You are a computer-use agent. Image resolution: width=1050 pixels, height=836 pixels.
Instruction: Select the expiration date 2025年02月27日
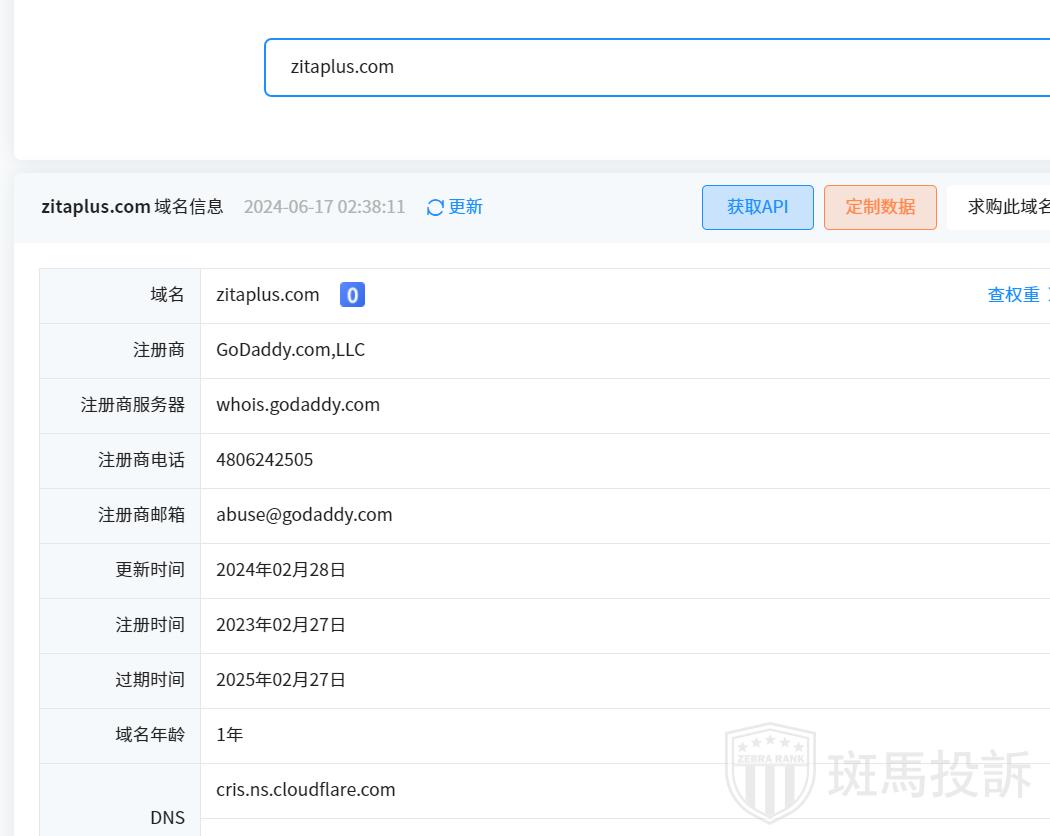click(x=281, y=680)
